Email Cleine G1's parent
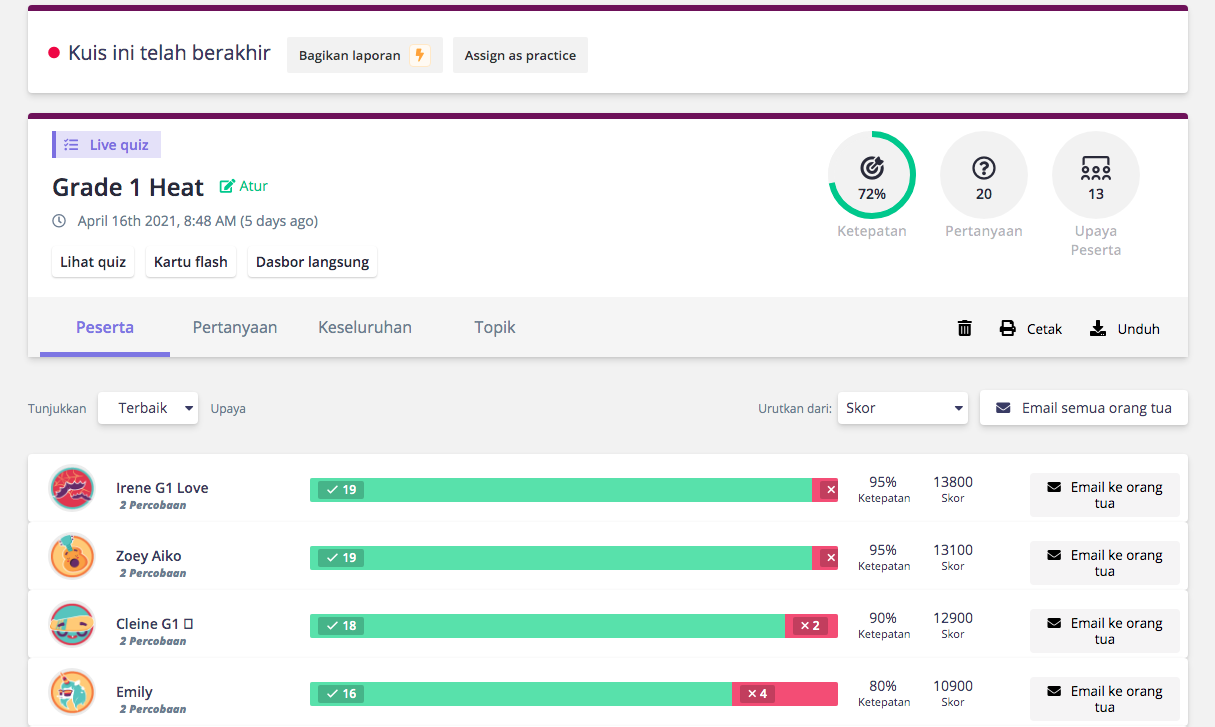The image size is (1215, 727). [1105, 631]
